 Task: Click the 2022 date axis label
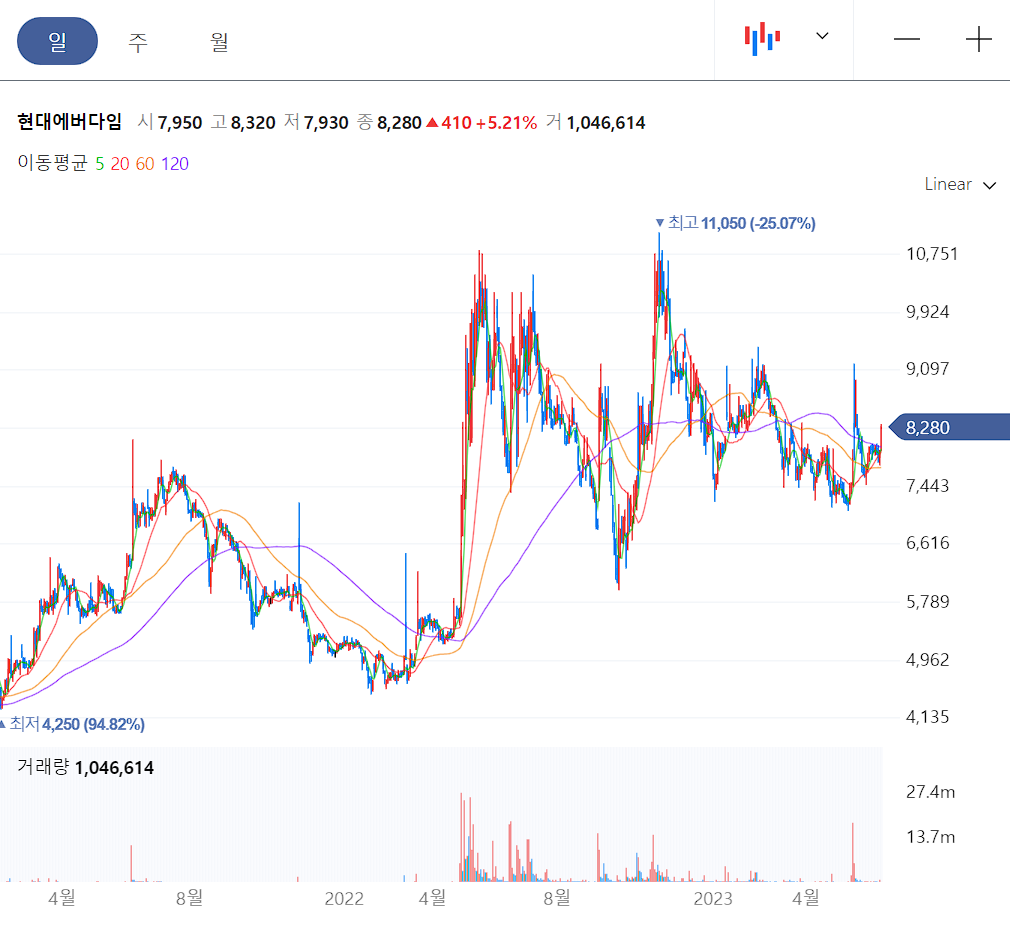(344, 899)
